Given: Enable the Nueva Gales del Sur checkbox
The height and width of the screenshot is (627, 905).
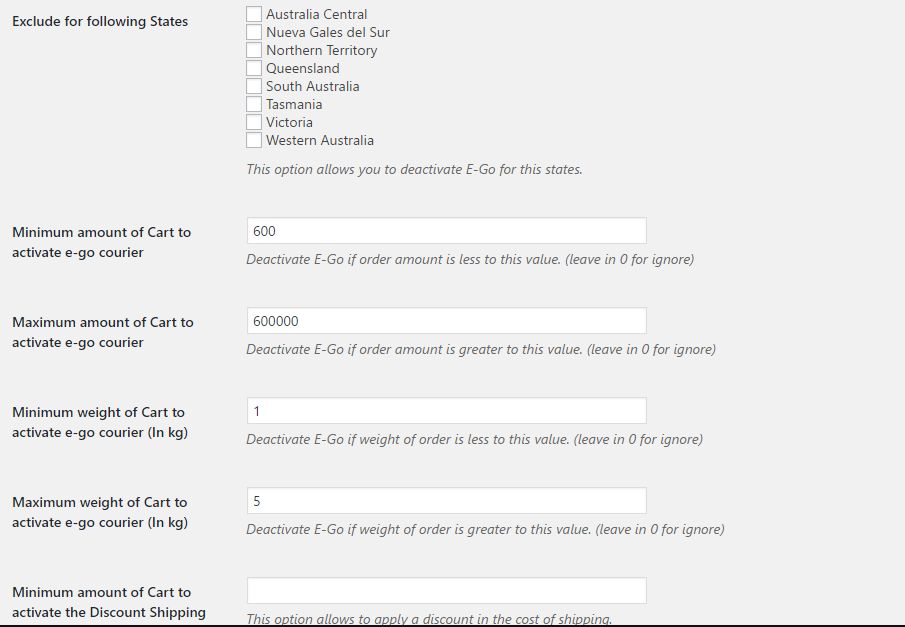Looking at the screenshot, I should [x=254, y=32].
